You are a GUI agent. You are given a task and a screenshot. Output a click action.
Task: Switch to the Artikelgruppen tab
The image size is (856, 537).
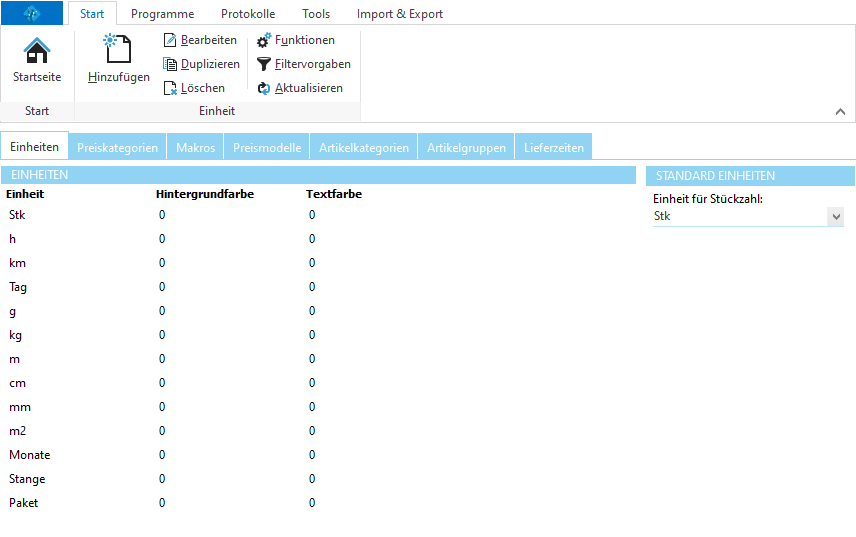click(465, 147)
